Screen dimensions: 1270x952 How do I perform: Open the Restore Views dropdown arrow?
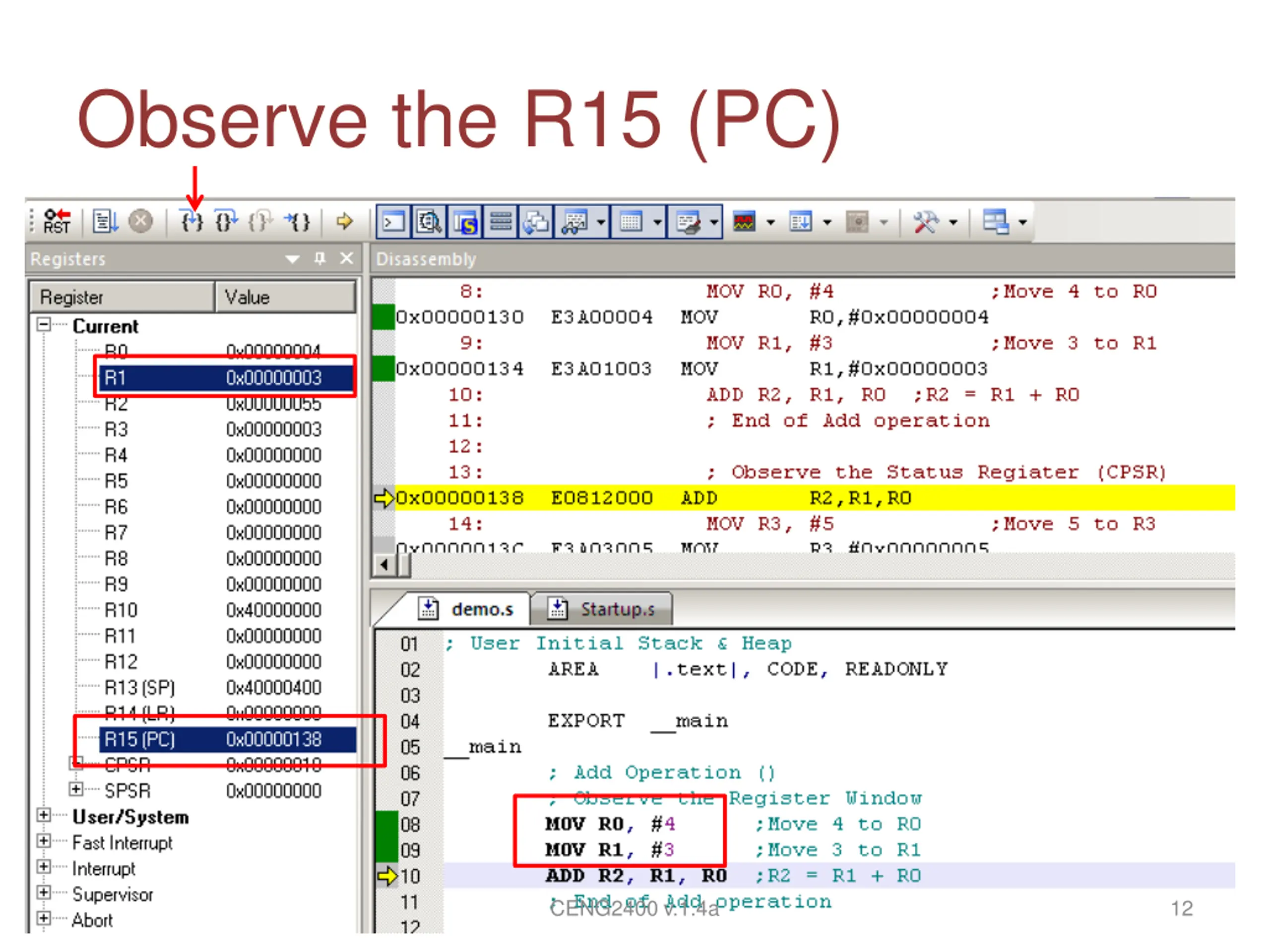point(1022,222)
